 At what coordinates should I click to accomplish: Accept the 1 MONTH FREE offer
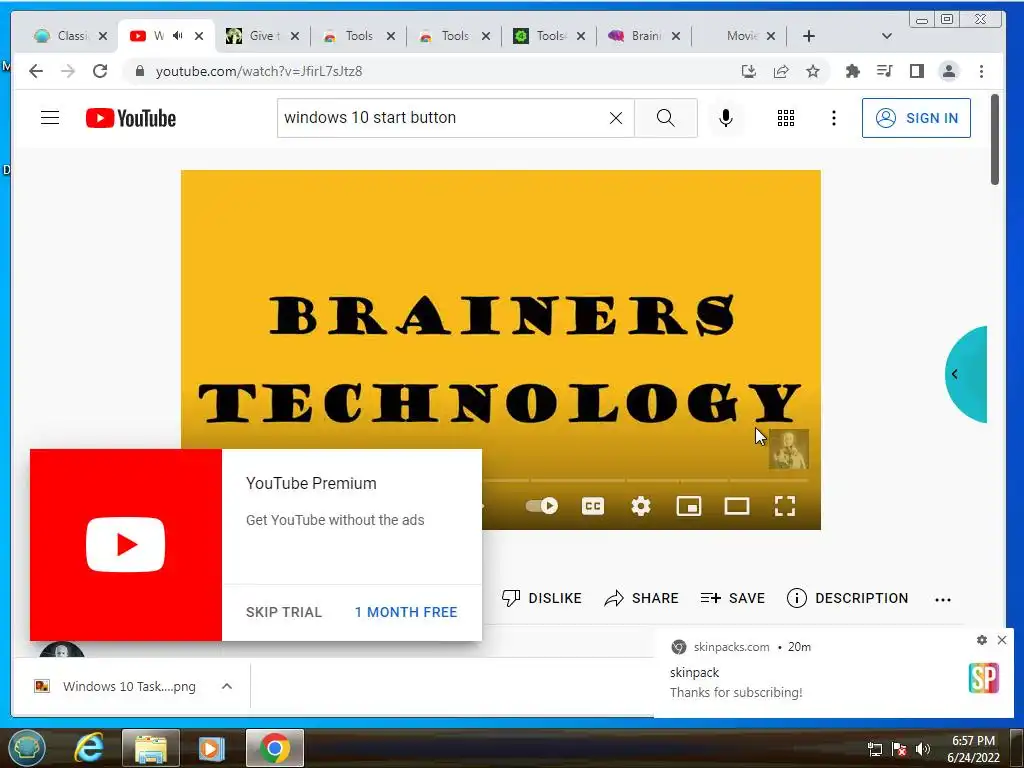point(406,612)
